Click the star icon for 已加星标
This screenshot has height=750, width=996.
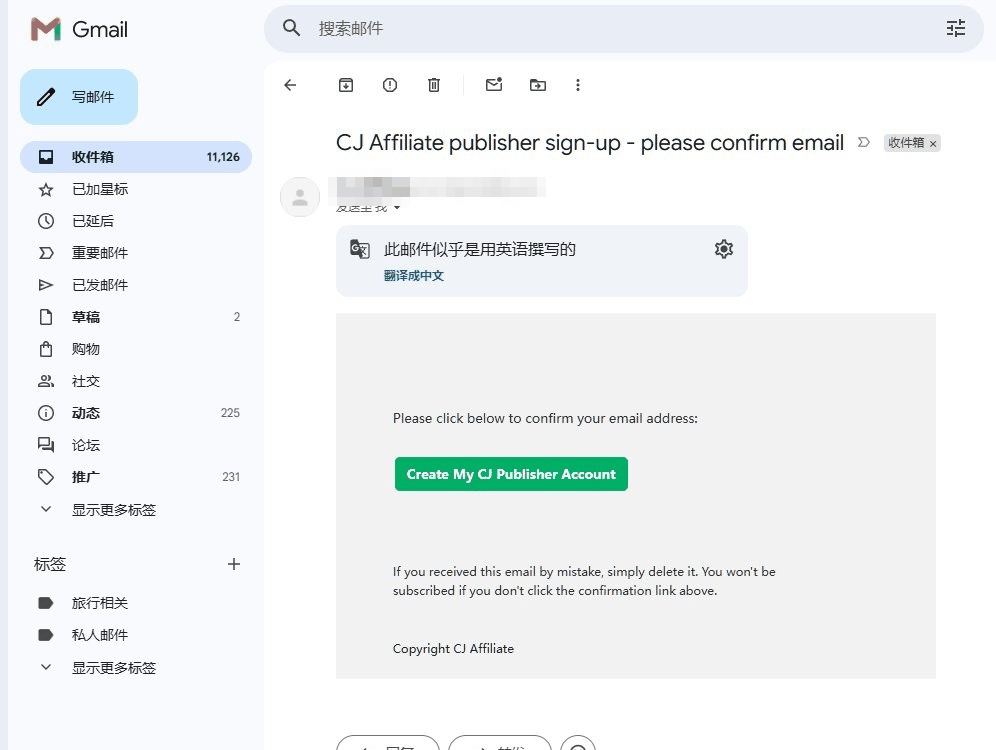tap(46, 189)
